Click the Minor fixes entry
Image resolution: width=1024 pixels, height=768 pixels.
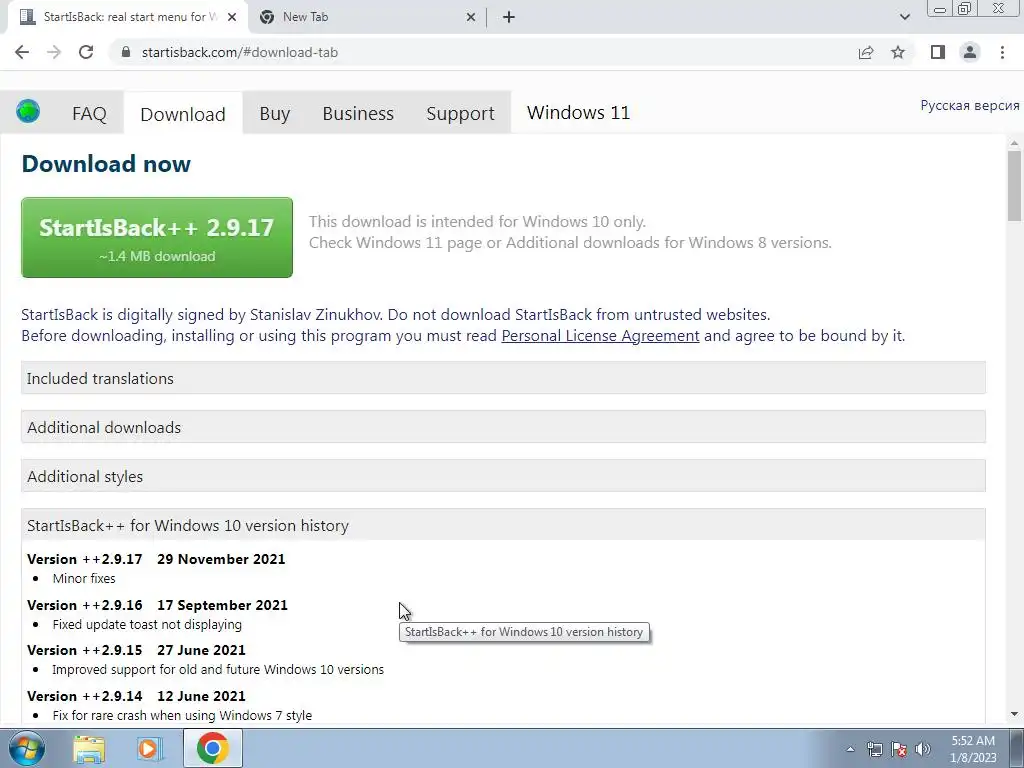tap(84, 579)
